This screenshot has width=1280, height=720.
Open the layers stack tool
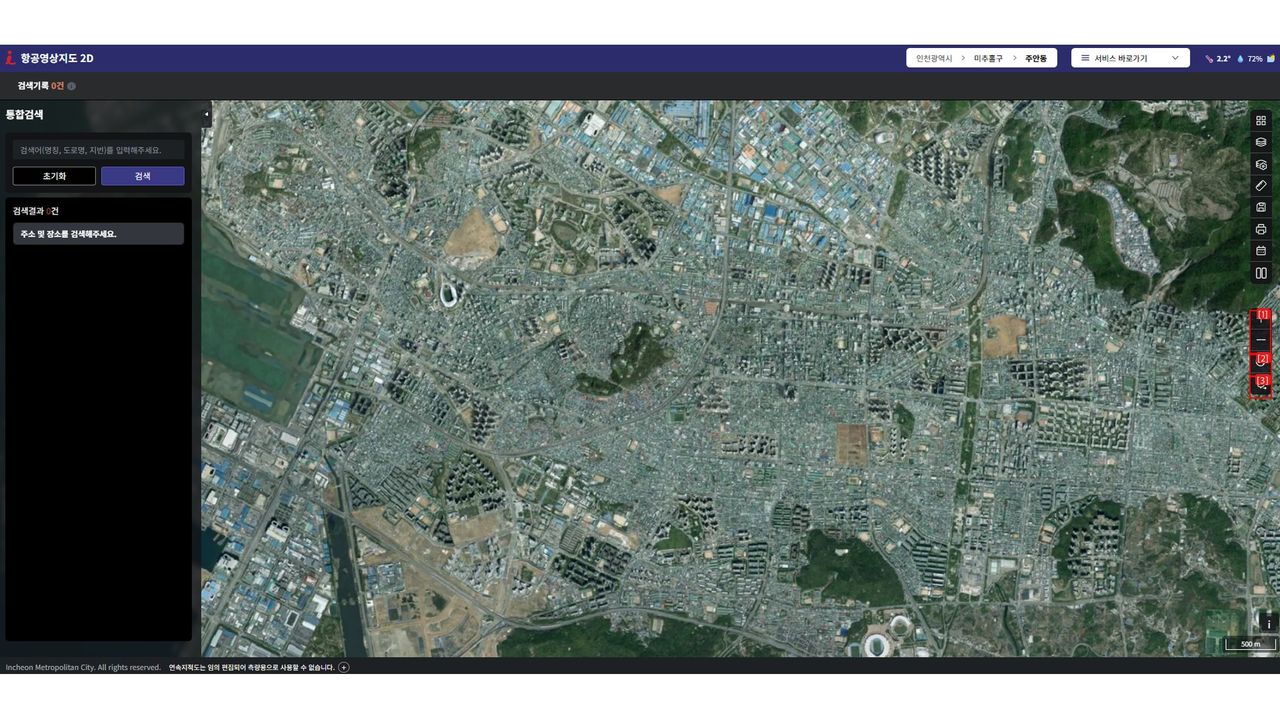(1261, 142)
